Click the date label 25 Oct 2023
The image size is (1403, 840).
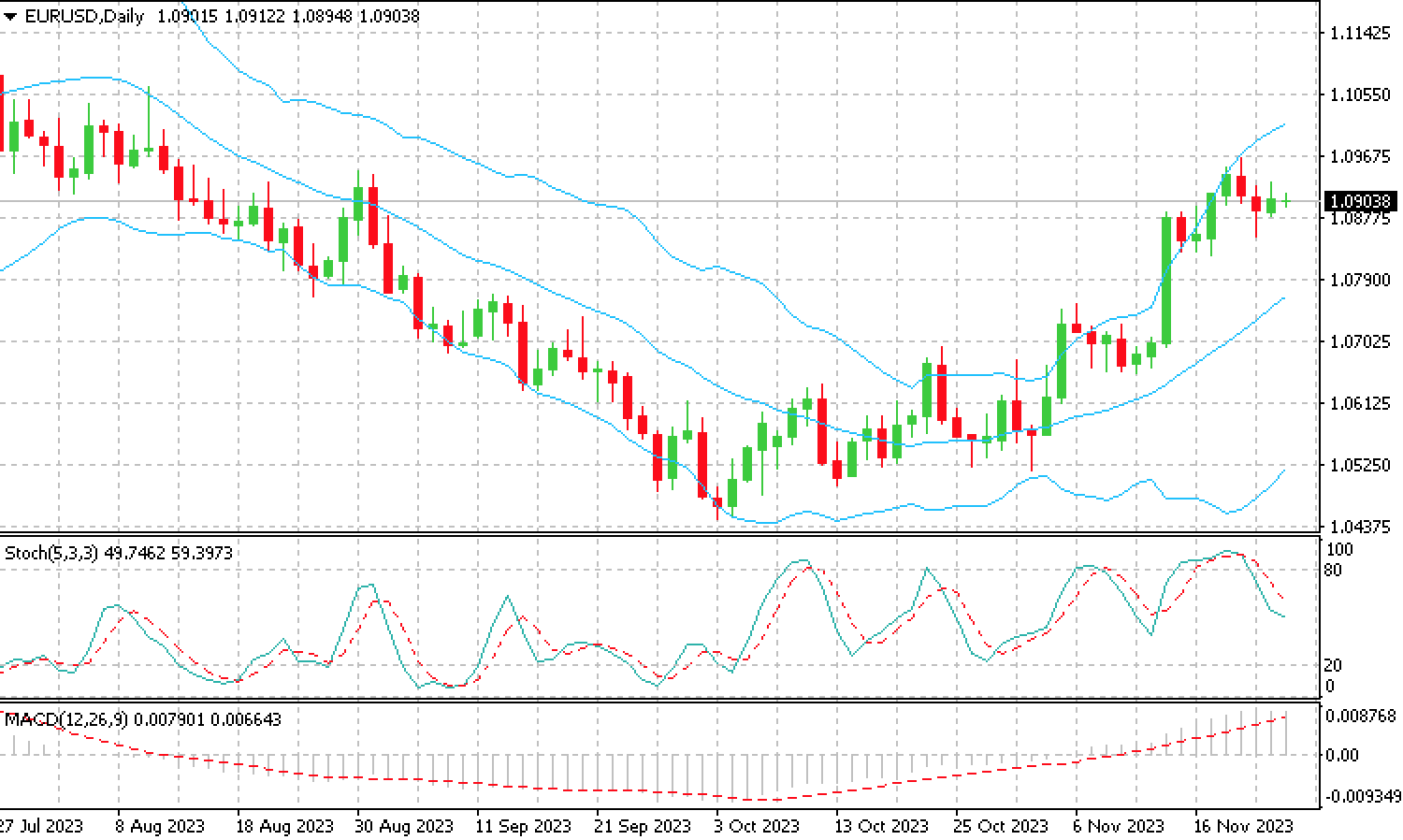coord(1001,826)
